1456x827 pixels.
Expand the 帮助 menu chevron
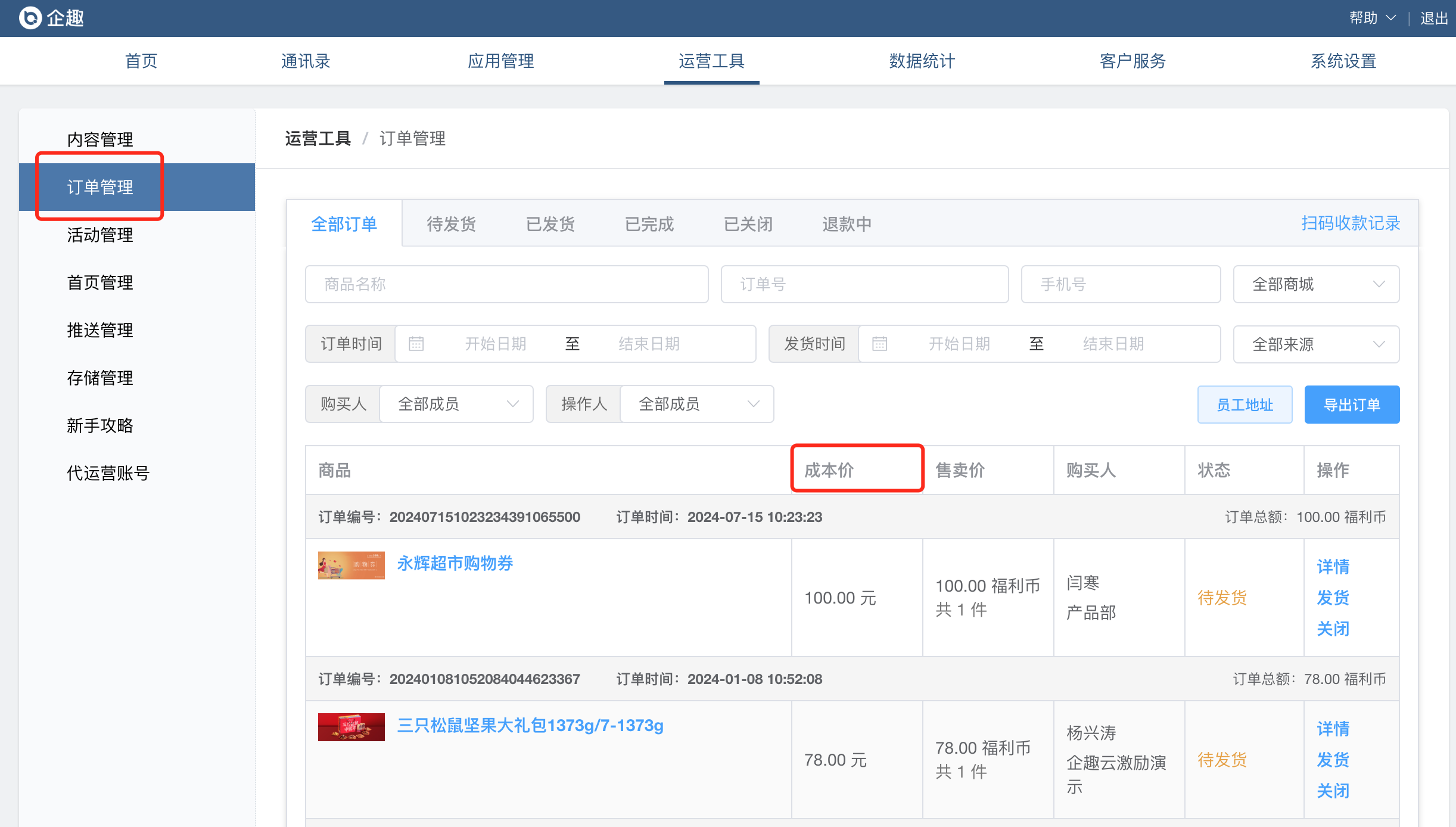pos(1391,18)
